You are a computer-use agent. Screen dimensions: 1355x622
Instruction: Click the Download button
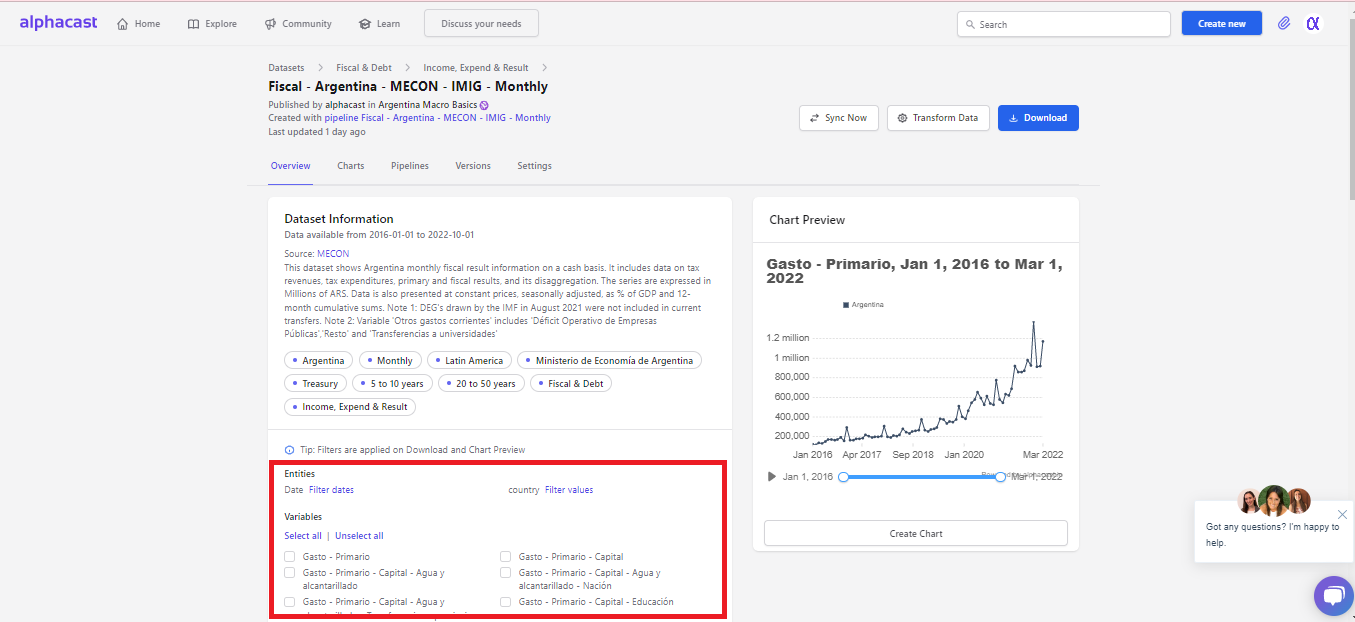[1038, 117]
